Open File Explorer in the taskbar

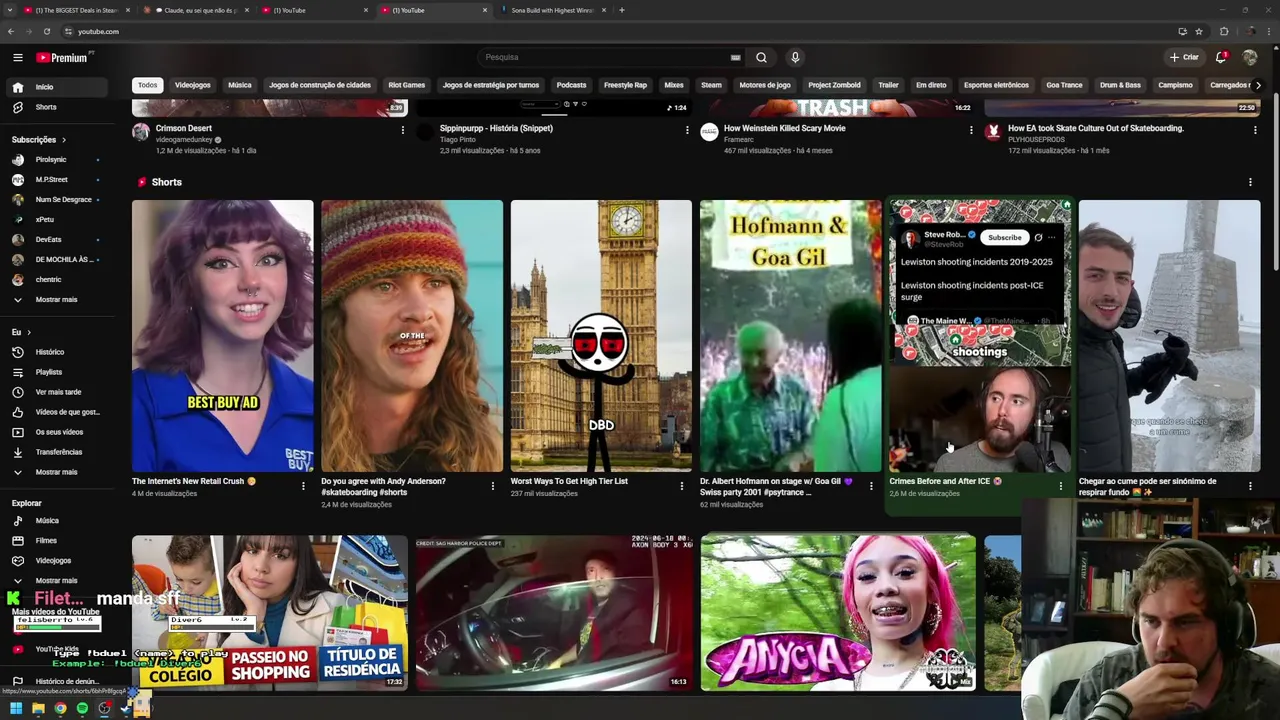38,708
